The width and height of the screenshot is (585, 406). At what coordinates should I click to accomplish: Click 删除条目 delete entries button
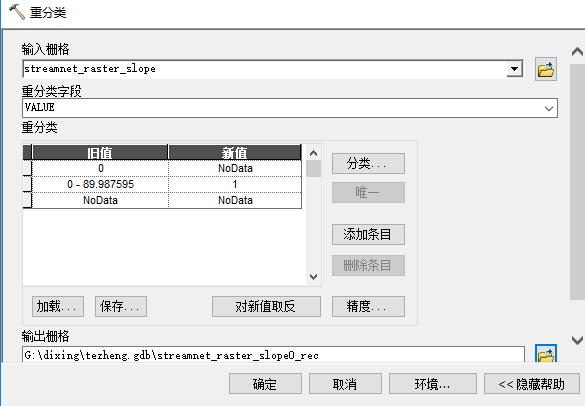[368, 265]
